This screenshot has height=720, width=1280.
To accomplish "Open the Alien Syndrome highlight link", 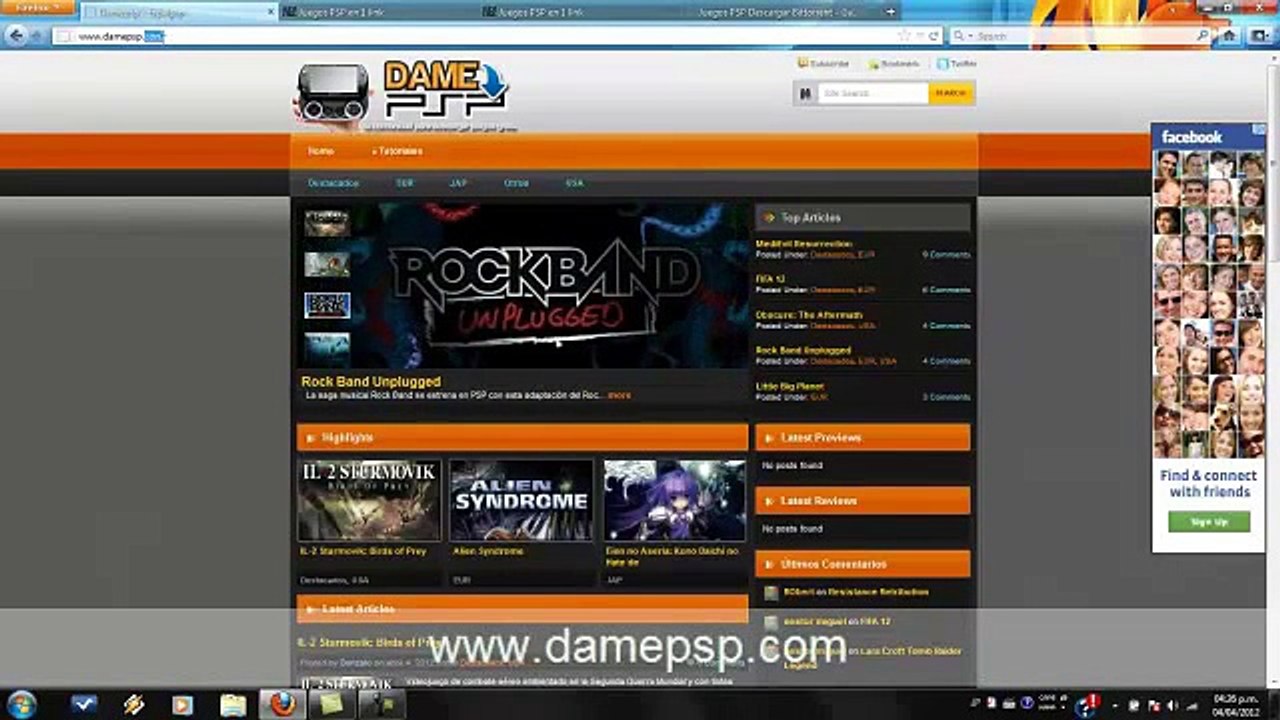I will 488,551.
